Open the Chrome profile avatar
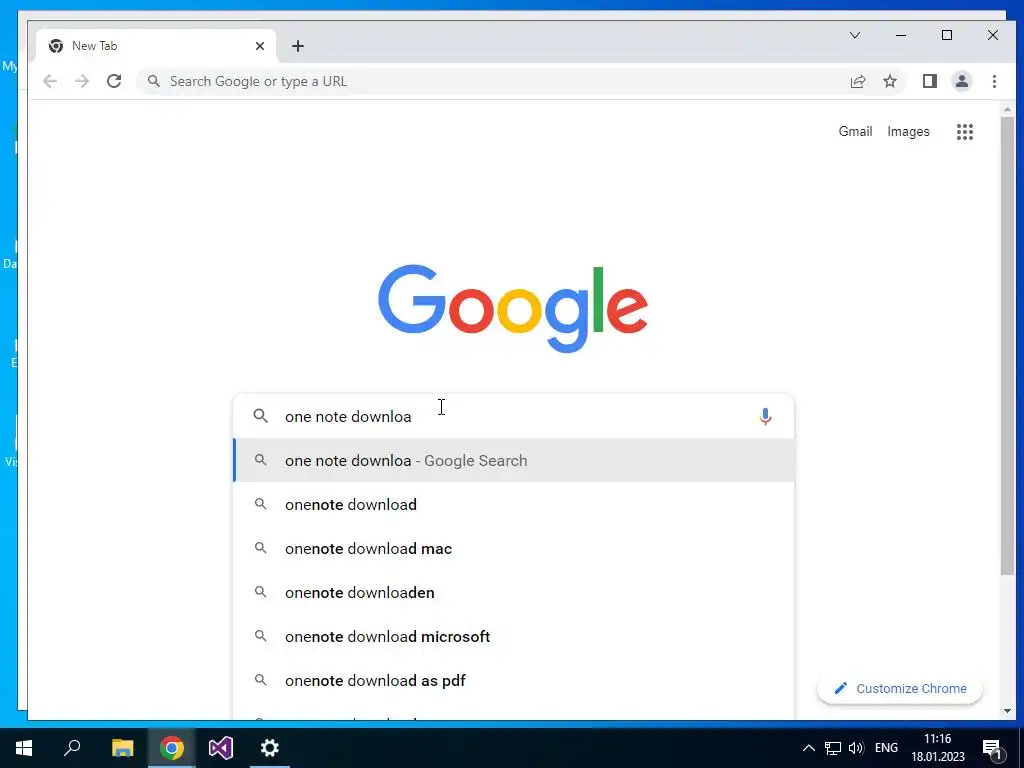The image size is (1024, 768). coord(961,81)
